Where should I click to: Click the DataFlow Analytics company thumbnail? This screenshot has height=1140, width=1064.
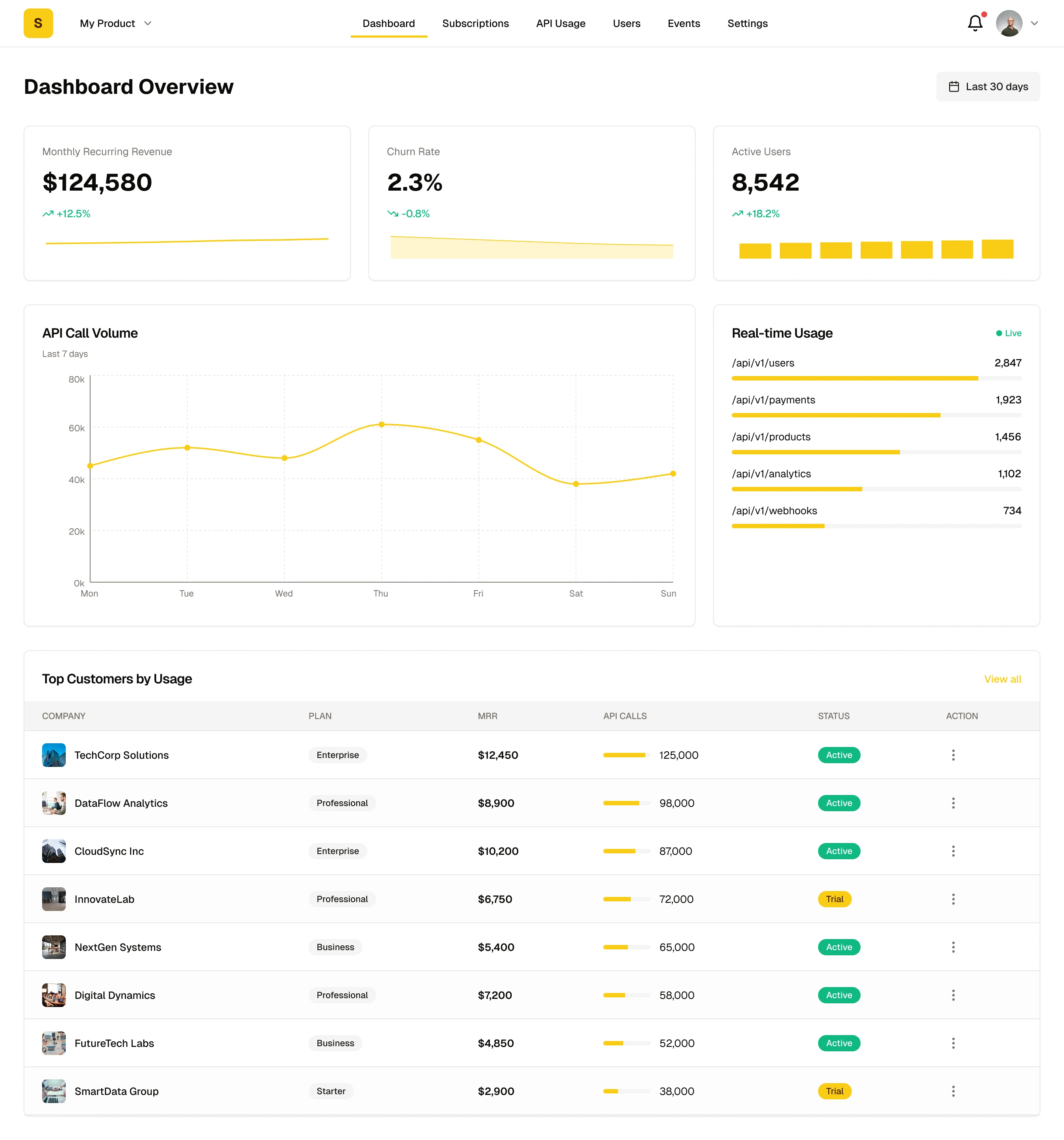coord(54,803)
